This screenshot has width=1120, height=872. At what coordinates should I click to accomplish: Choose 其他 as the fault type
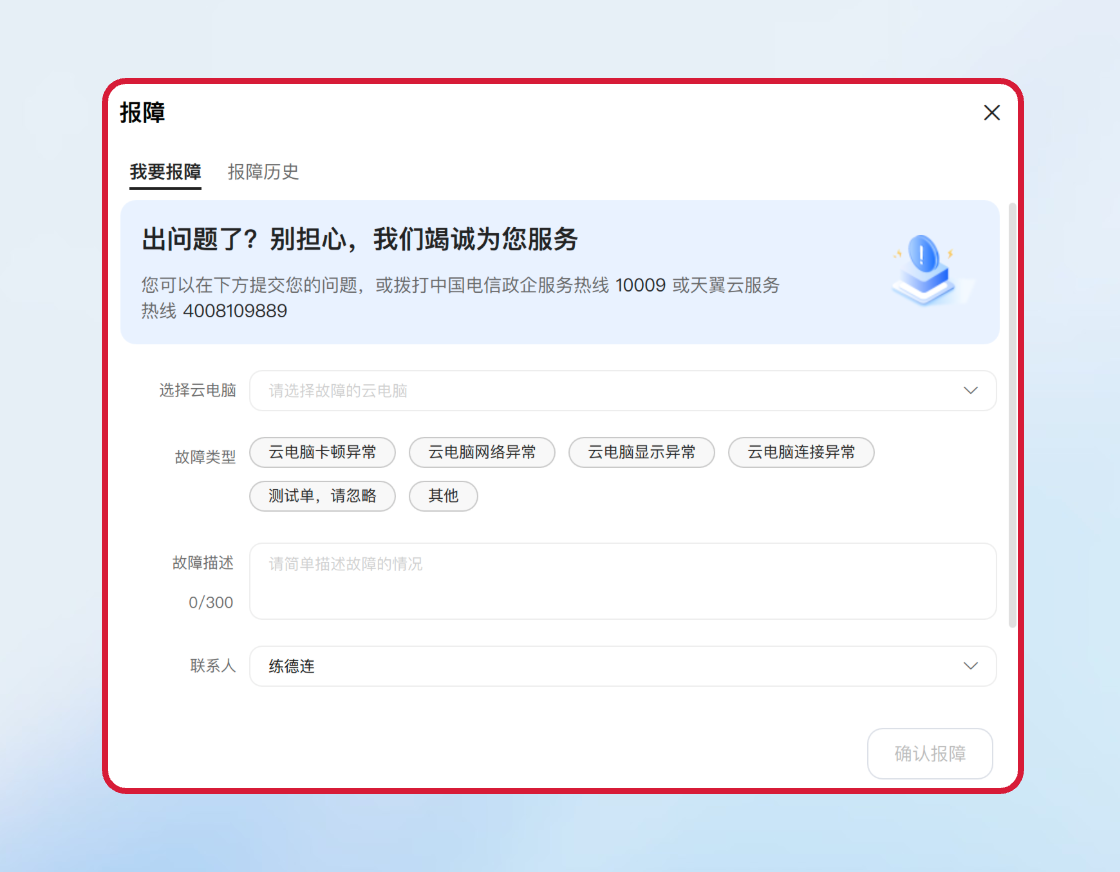click(443, 496)
